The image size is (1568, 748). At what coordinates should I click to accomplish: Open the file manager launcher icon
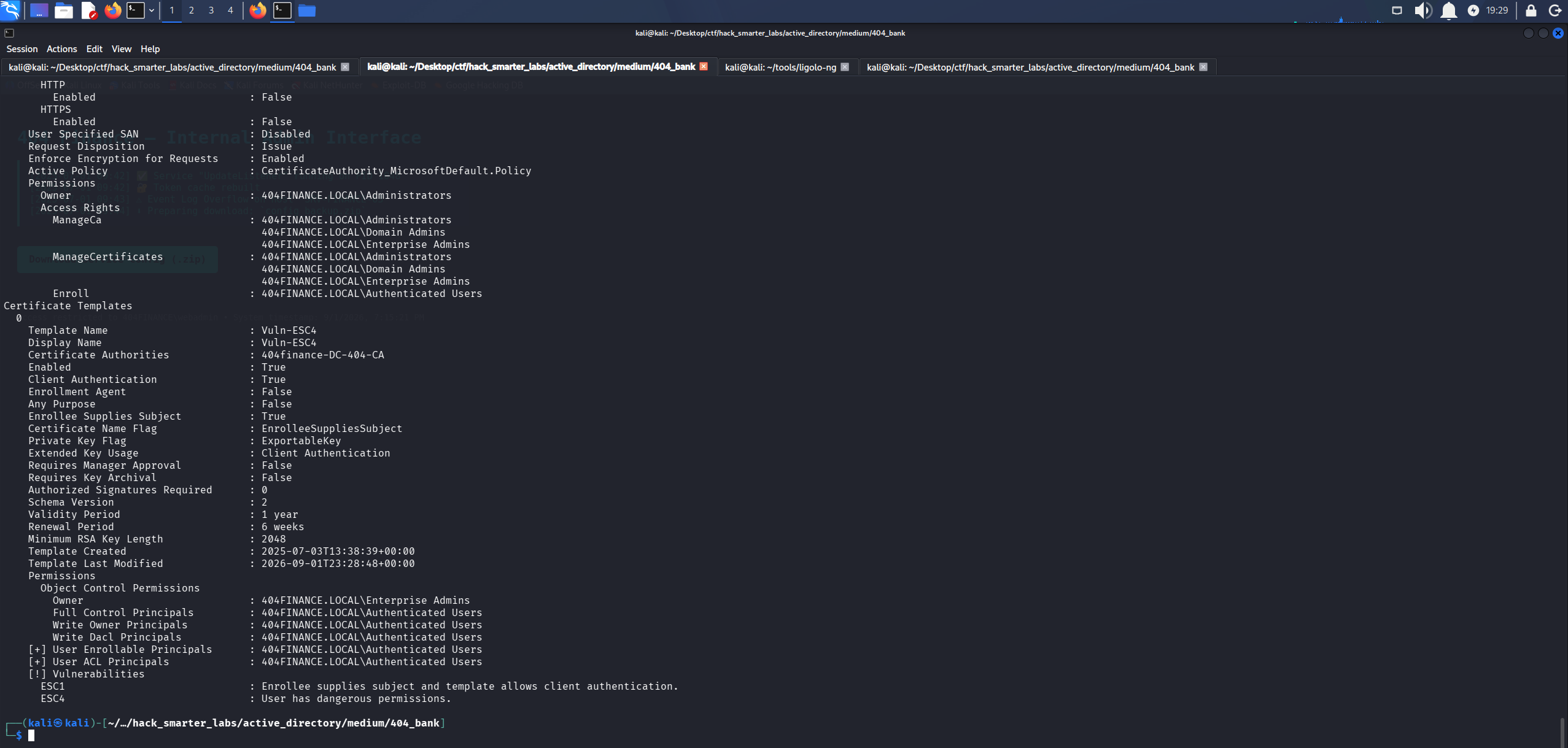[x=64, y=10]
